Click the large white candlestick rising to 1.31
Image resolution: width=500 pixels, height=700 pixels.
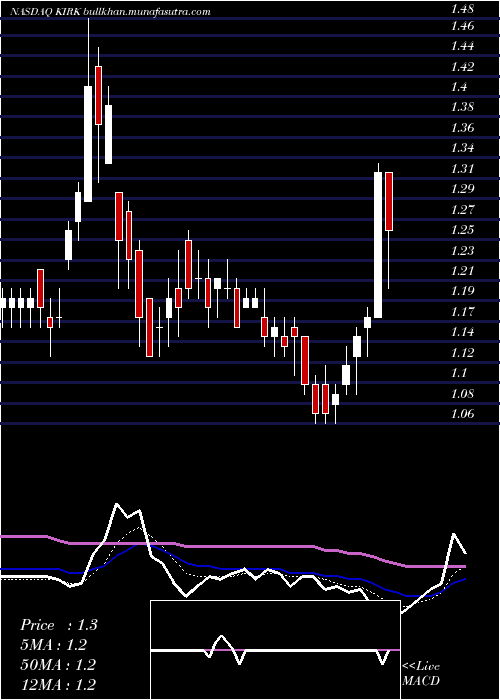(x=378, y=245)
